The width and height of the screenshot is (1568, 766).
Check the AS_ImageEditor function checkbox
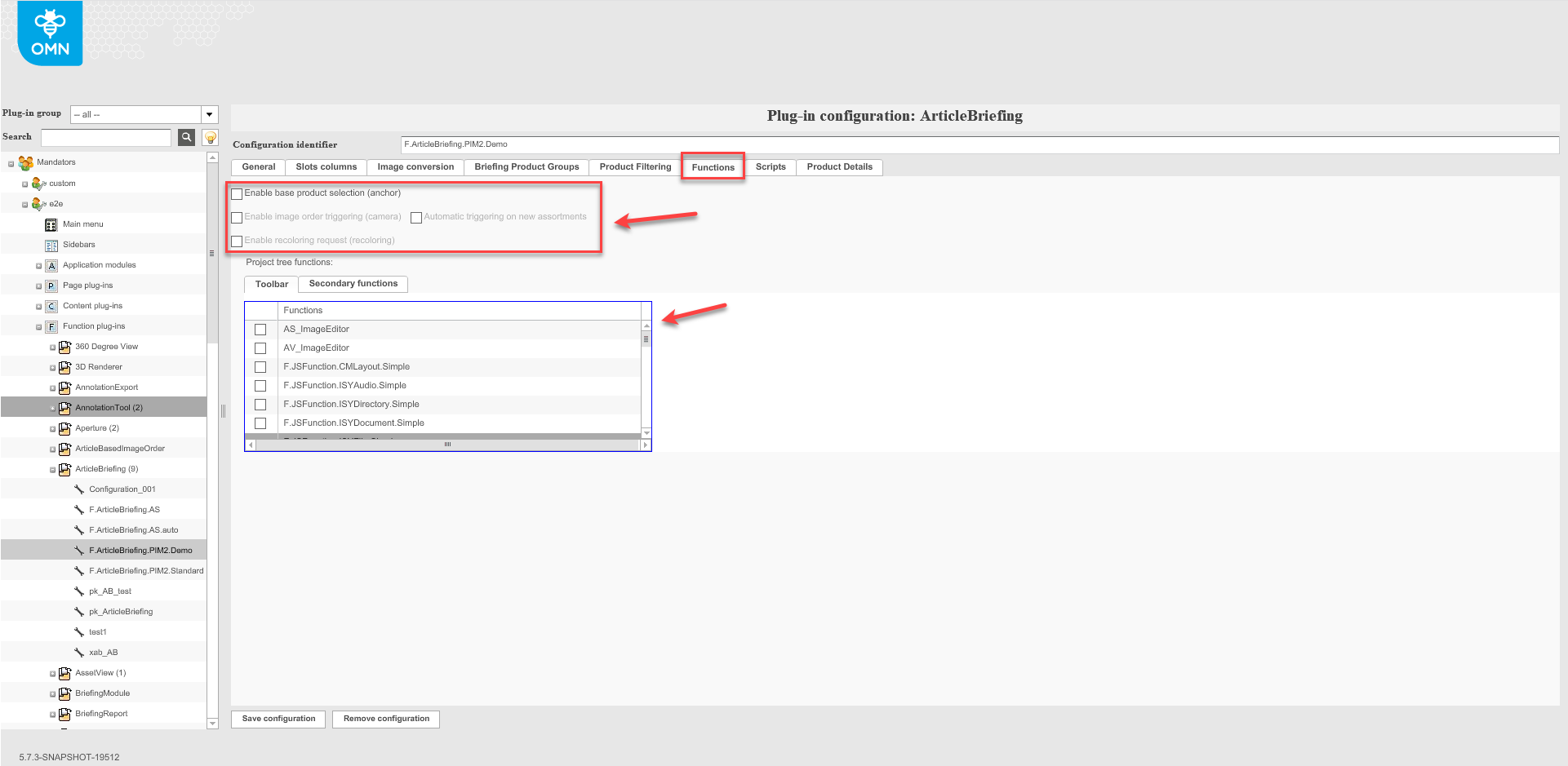[x=260, y=329]
